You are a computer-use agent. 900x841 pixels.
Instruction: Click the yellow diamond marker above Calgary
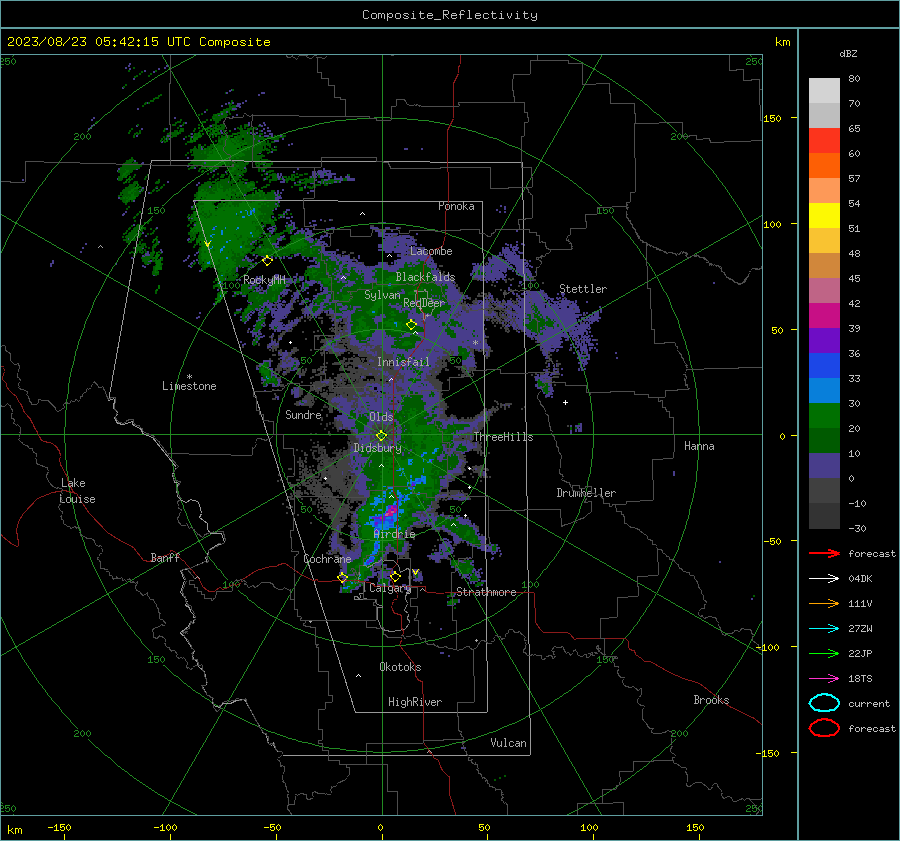click(x=395, y=576)
